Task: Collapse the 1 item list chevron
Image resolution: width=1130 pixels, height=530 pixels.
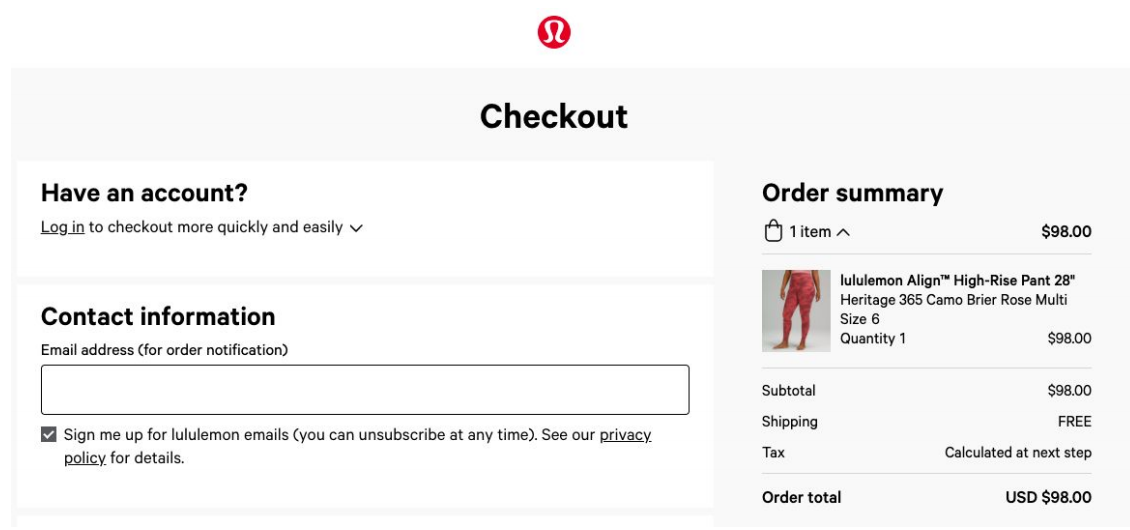Action: point(843,232)
